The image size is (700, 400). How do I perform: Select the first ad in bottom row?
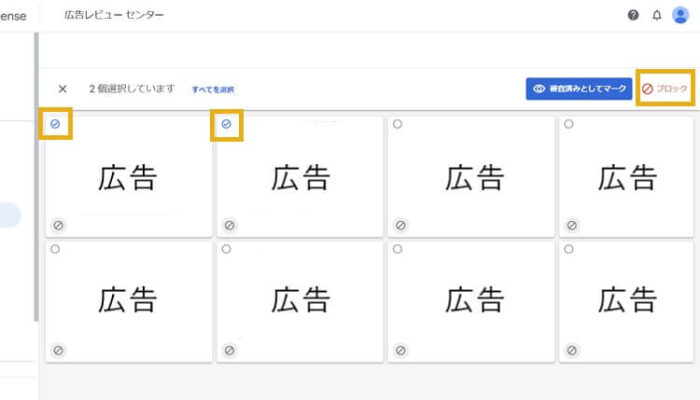tap(55, 249)
